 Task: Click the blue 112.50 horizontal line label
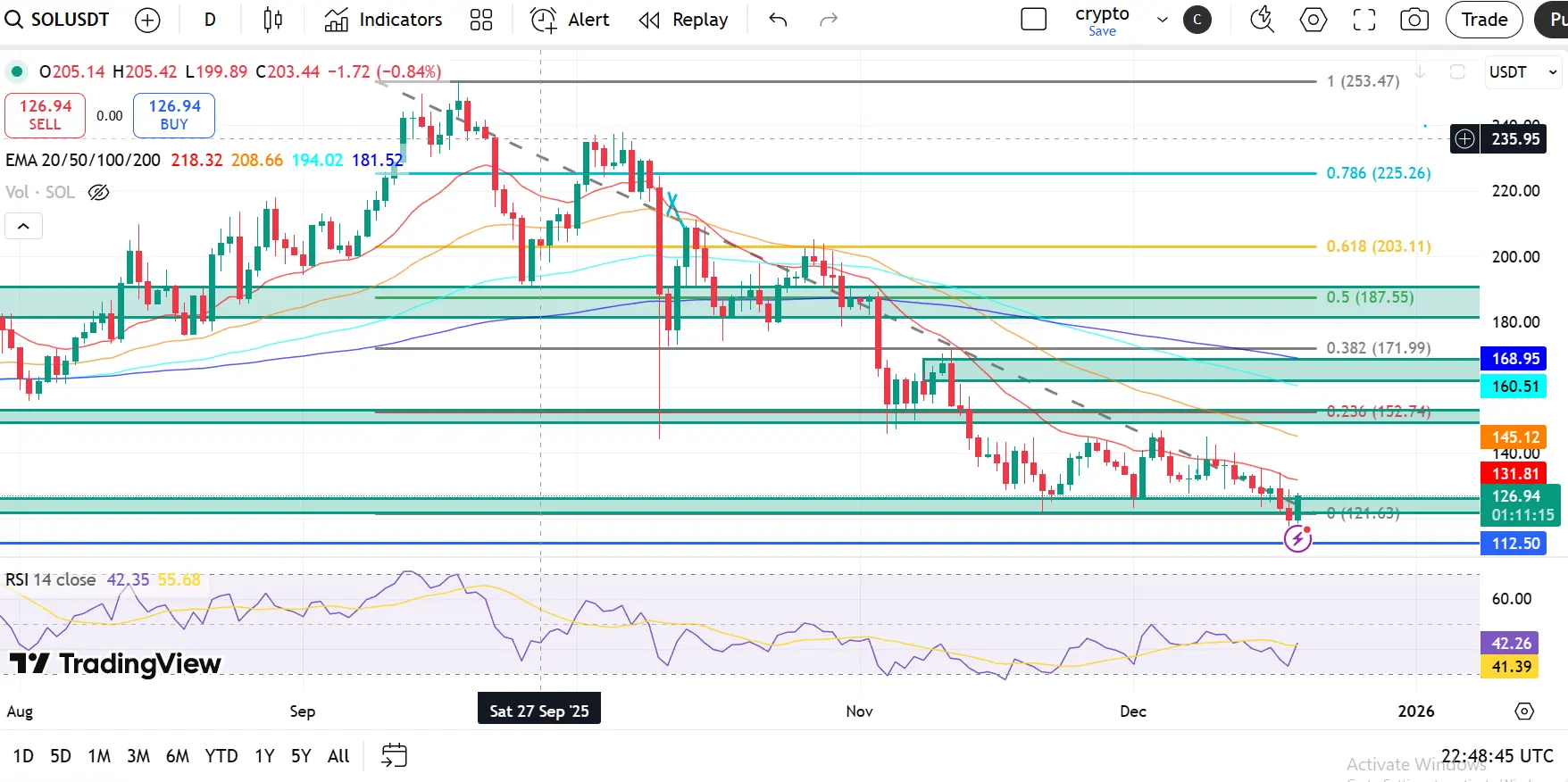point(1515,544)
